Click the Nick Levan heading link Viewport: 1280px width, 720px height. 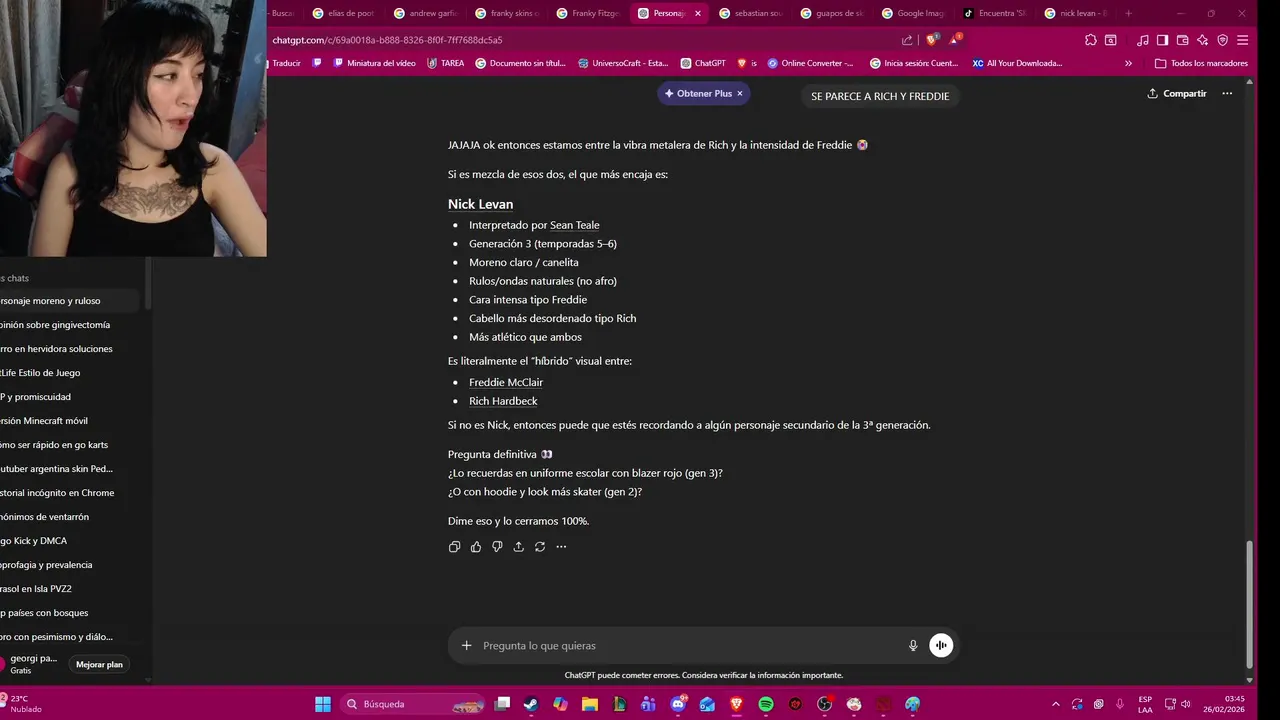480,204
